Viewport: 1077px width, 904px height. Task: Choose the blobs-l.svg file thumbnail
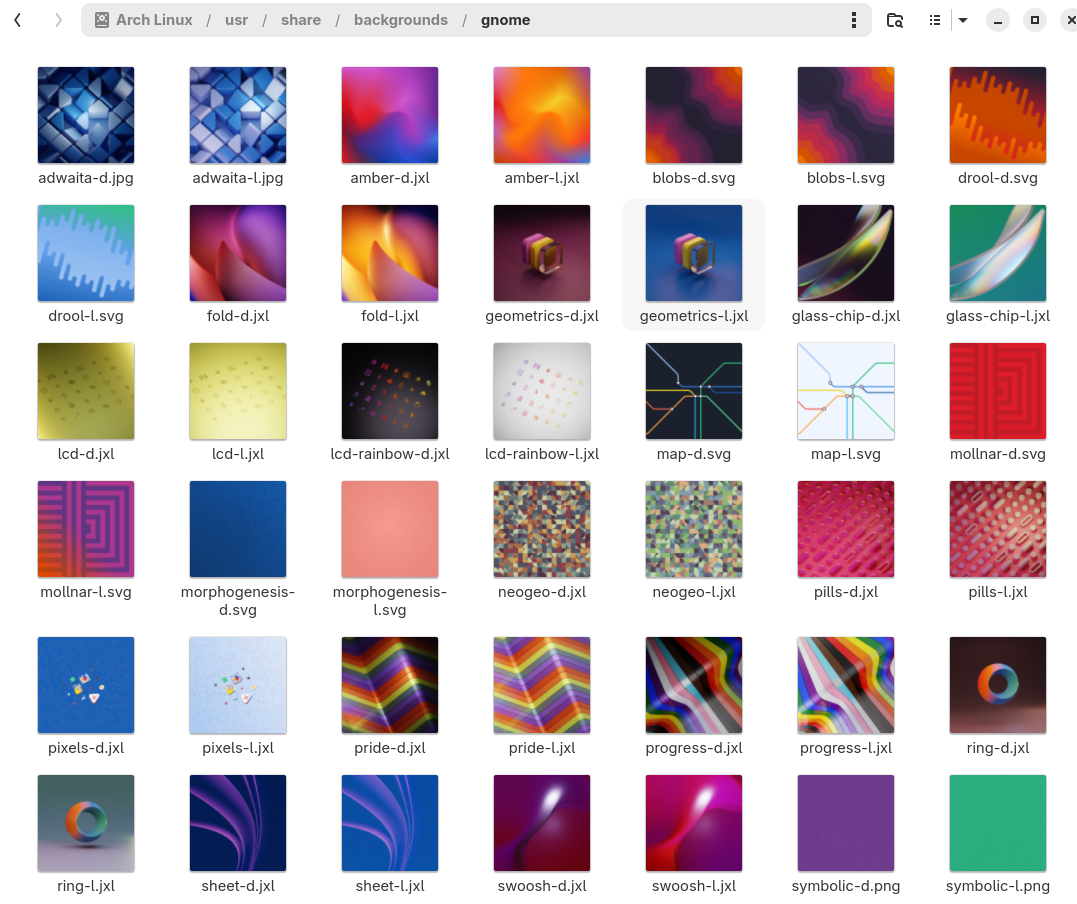pos(846,115)
